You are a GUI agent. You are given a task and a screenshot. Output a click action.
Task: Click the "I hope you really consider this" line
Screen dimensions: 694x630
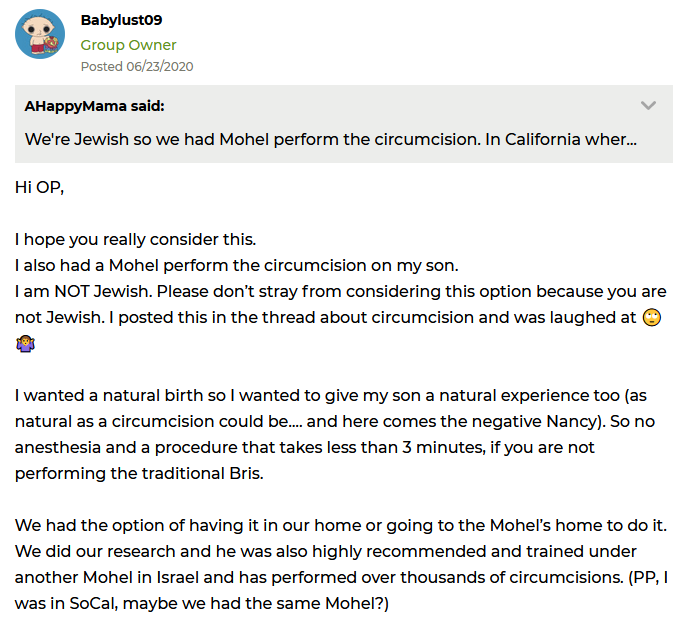click(135, 240)
